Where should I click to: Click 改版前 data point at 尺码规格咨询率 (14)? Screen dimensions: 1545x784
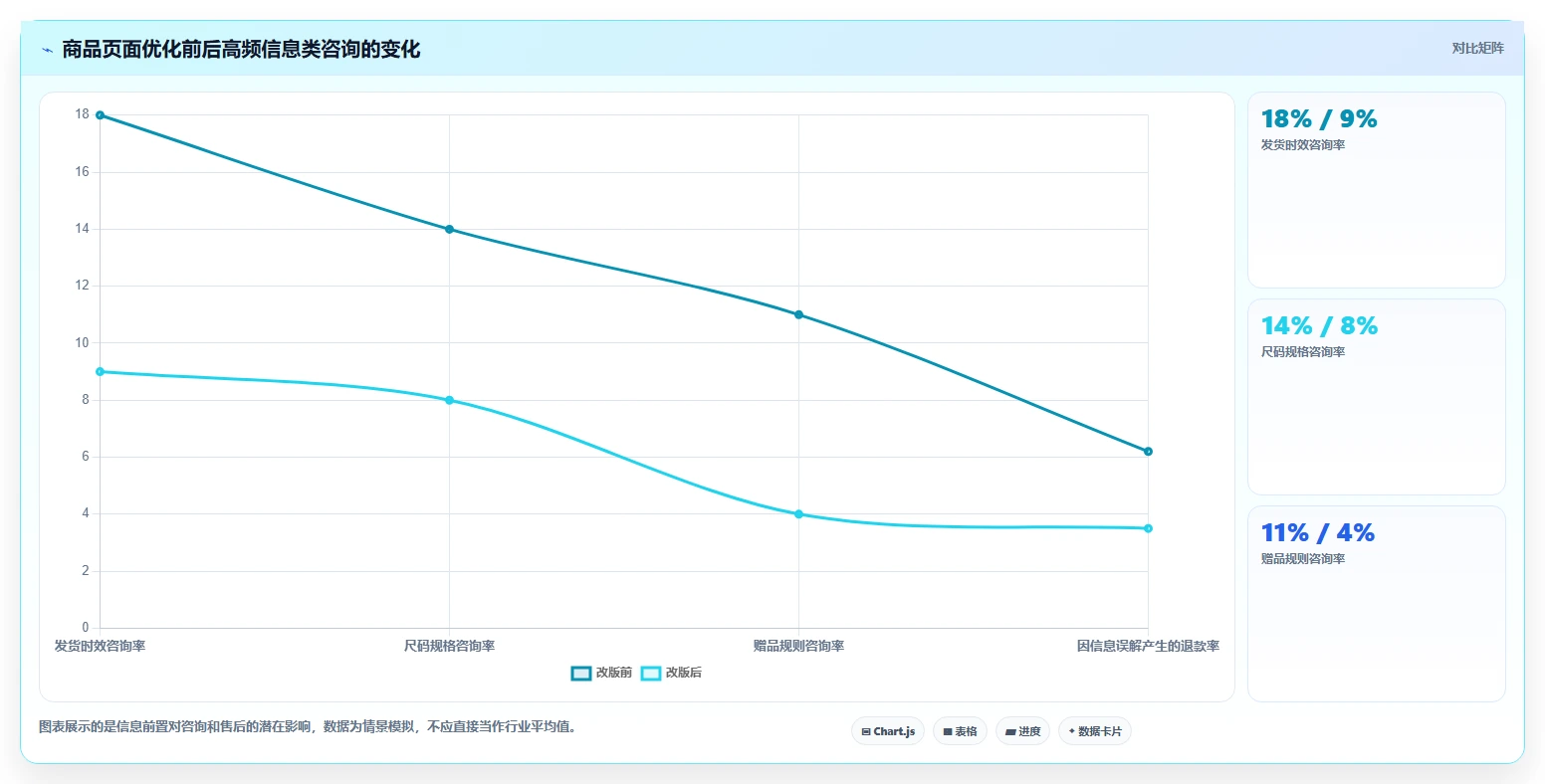pyautogui.click(x=449, y=229)
